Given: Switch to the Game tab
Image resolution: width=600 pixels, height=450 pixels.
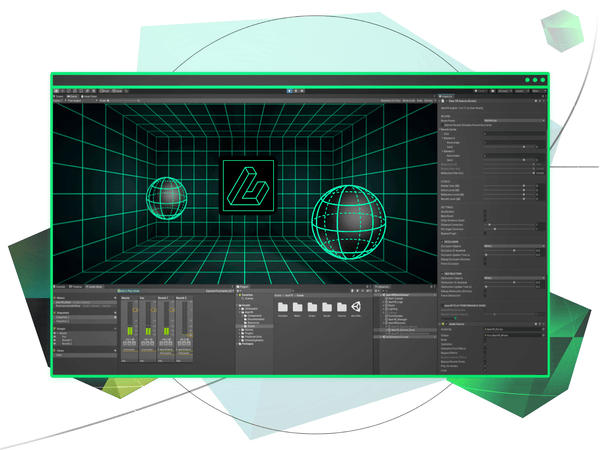Looking at the screenshot, I should [x=73, y=96].
